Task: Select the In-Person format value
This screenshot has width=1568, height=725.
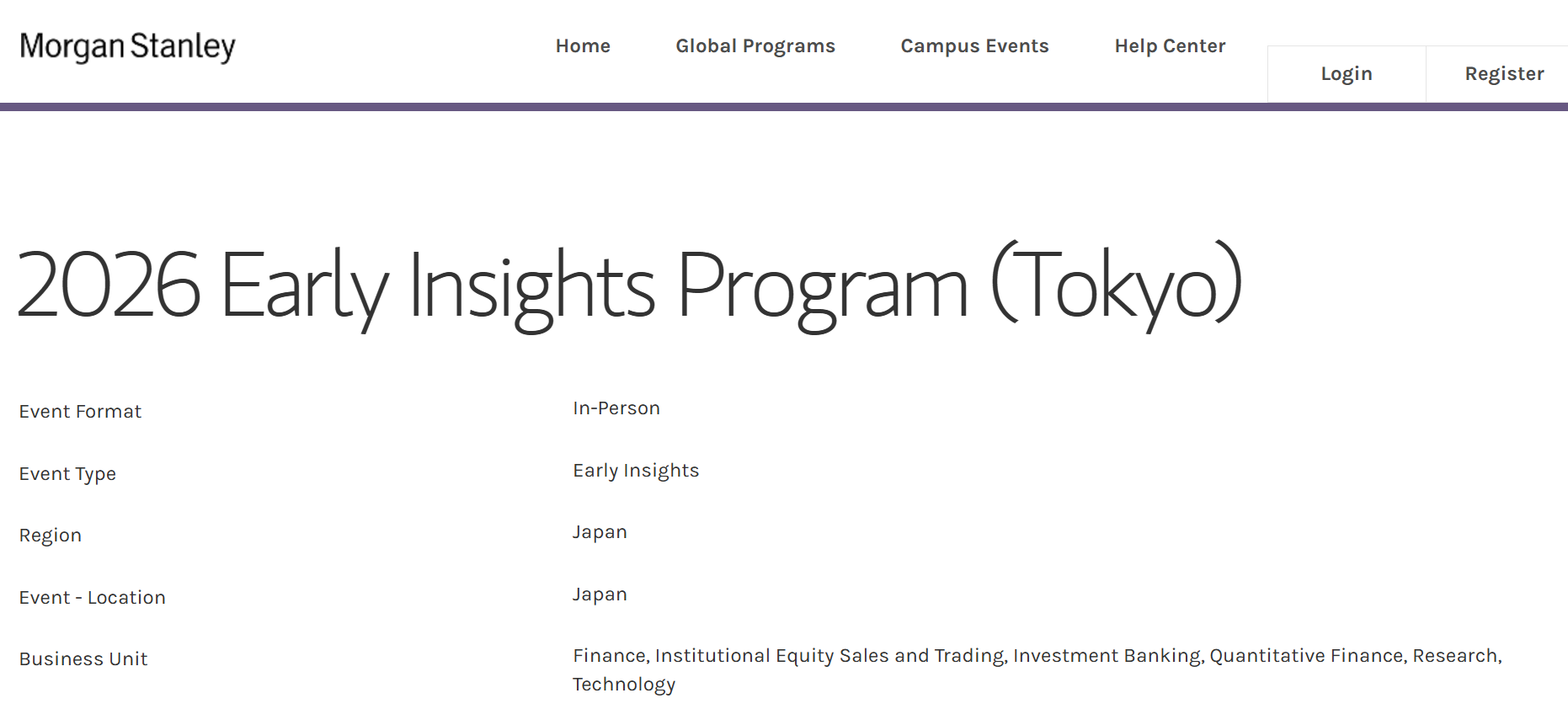Action: coord(616,408)
